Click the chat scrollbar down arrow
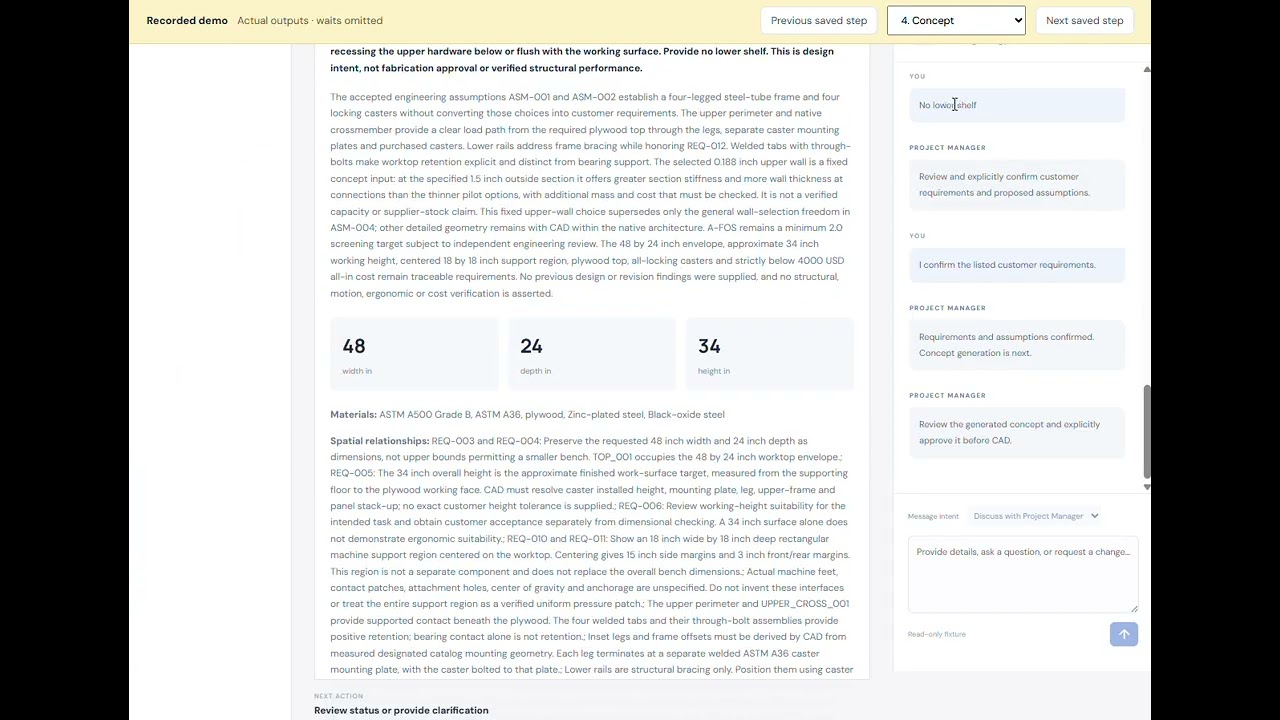The width and height of the screenshot is (1280, 720). click(1146, 486)
